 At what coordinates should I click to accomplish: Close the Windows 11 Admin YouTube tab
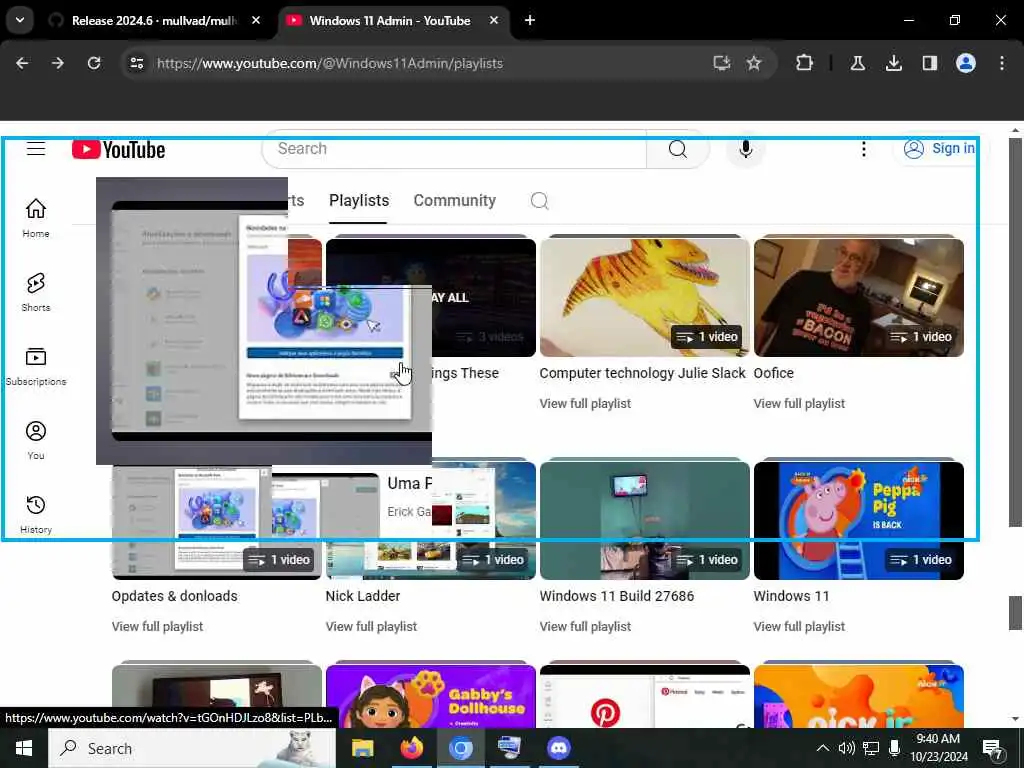[494, 21]
